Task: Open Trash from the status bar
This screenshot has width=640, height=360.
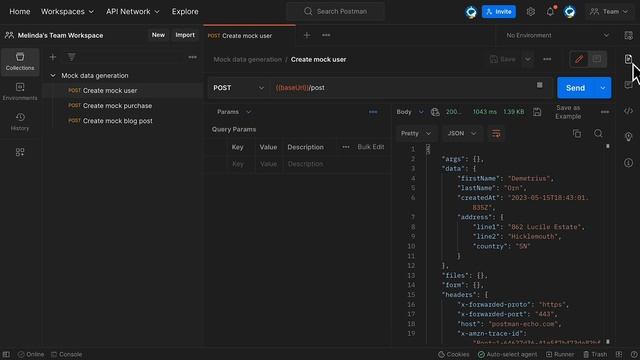Action: (x=595, y=354)
